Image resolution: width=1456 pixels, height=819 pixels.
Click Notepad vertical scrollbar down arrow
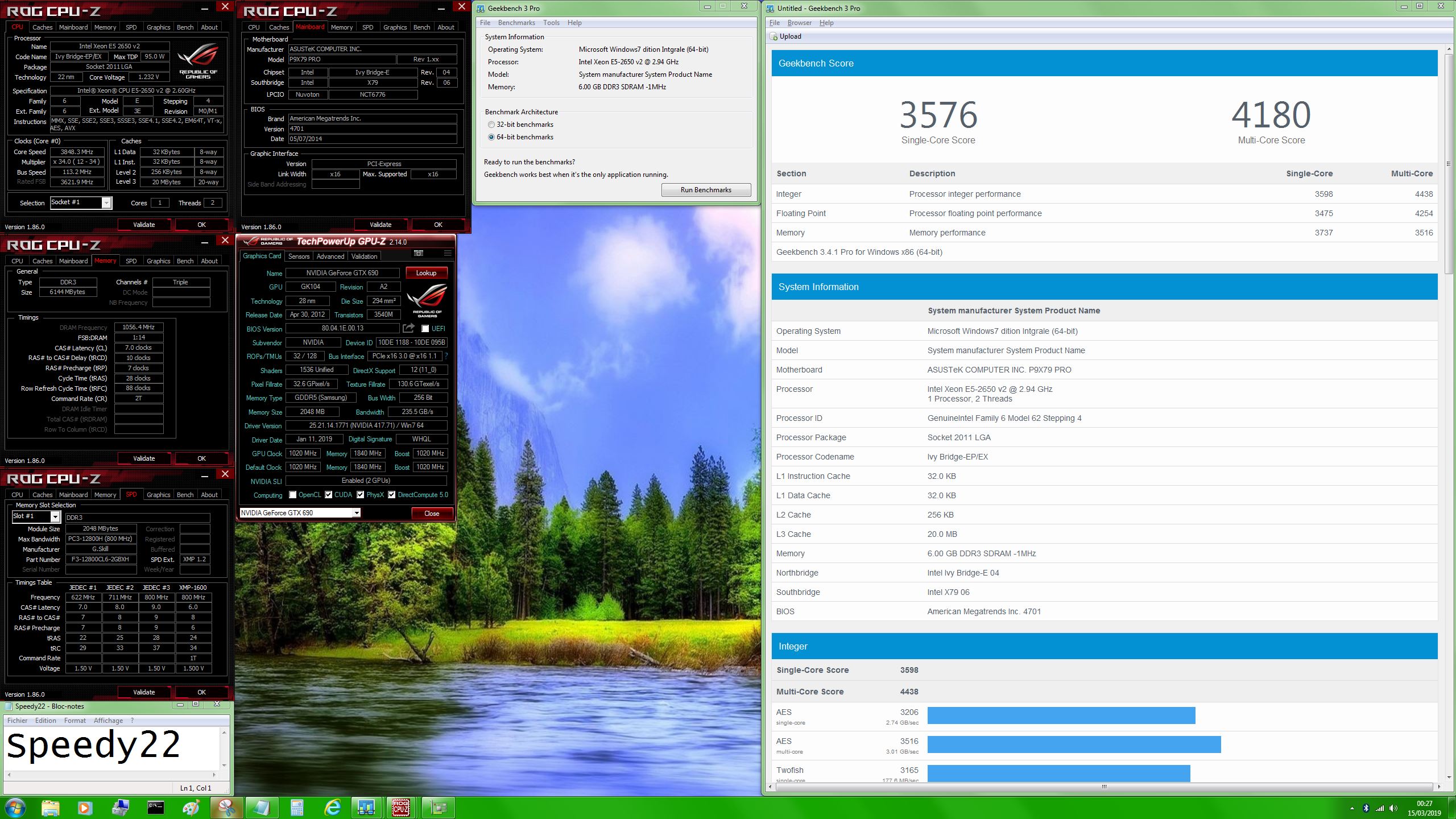tap(225, 766)
